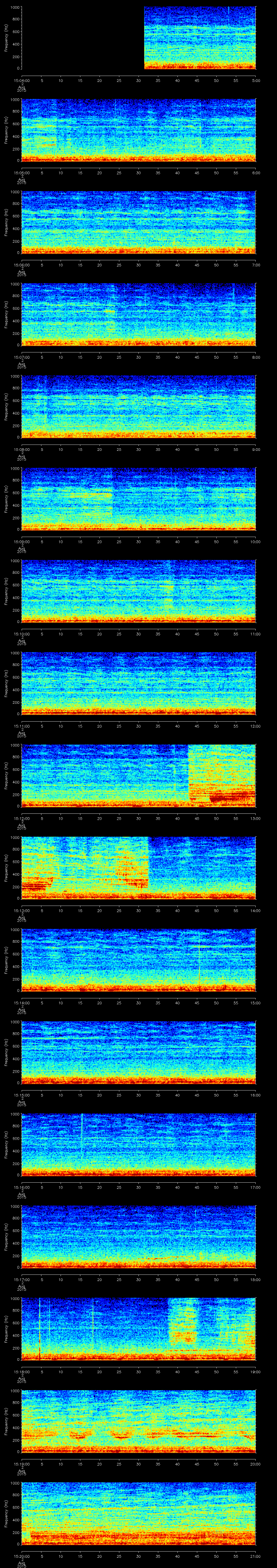Click Frequency (Hz) axis label of 15:04:00 panel
The image size is (277, 1568).
6,38
